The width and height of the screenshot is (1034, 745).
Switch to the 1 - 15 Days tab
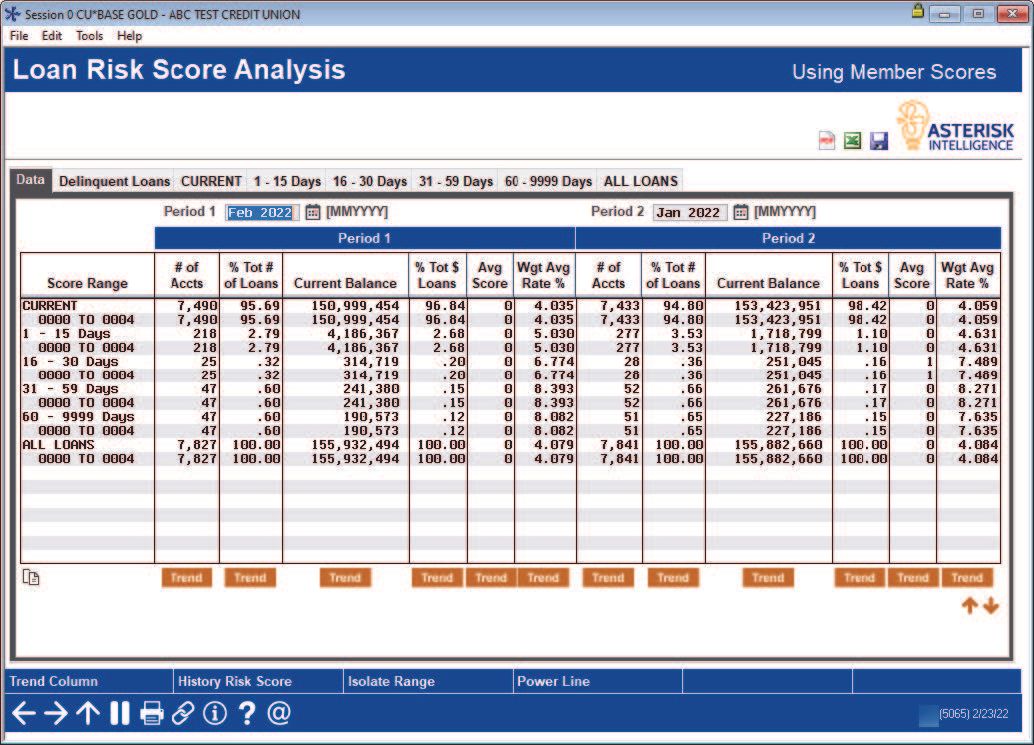coord(287,181)
